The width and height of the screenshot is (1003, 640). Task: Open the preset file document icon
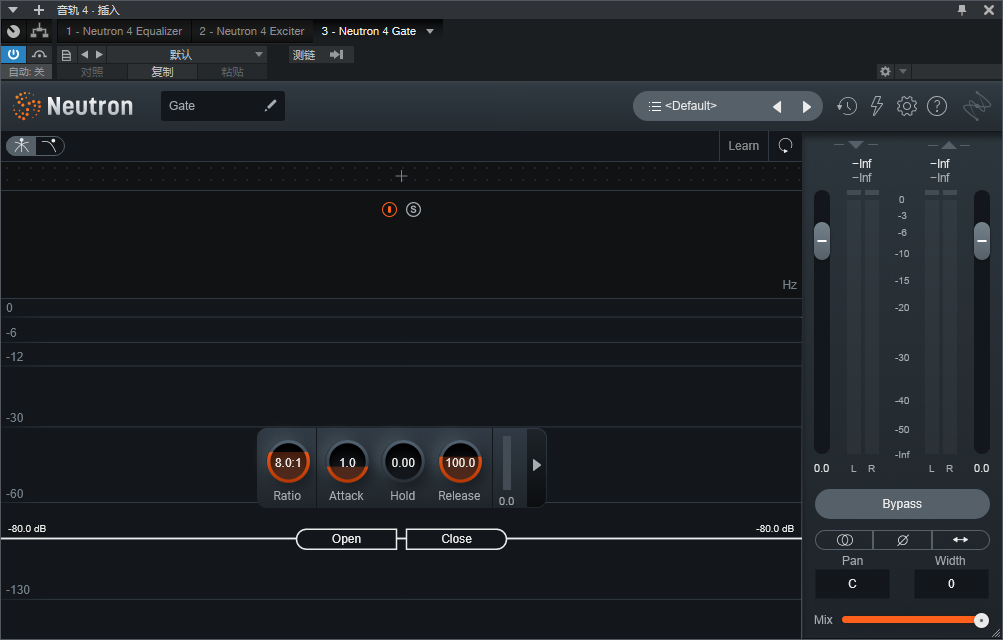(66, 55)
